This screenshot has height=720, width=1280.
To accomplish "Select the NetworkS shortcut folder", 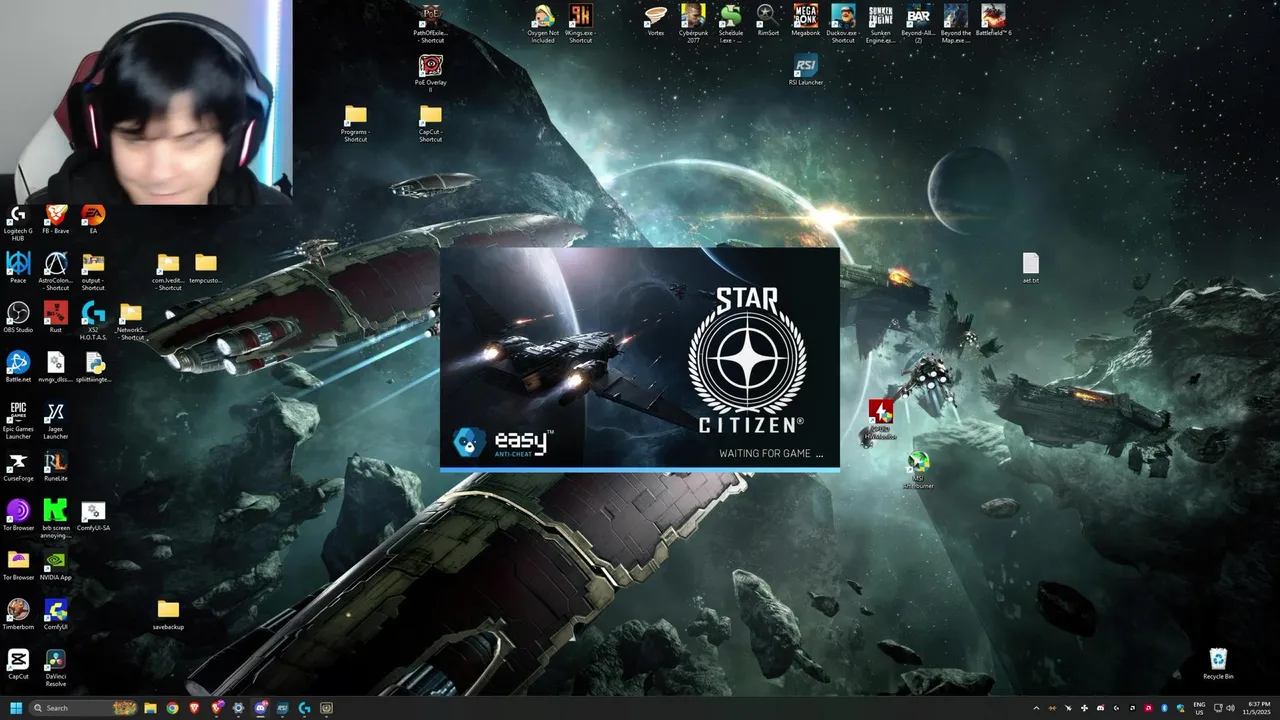I will click(x=131, y=320).
